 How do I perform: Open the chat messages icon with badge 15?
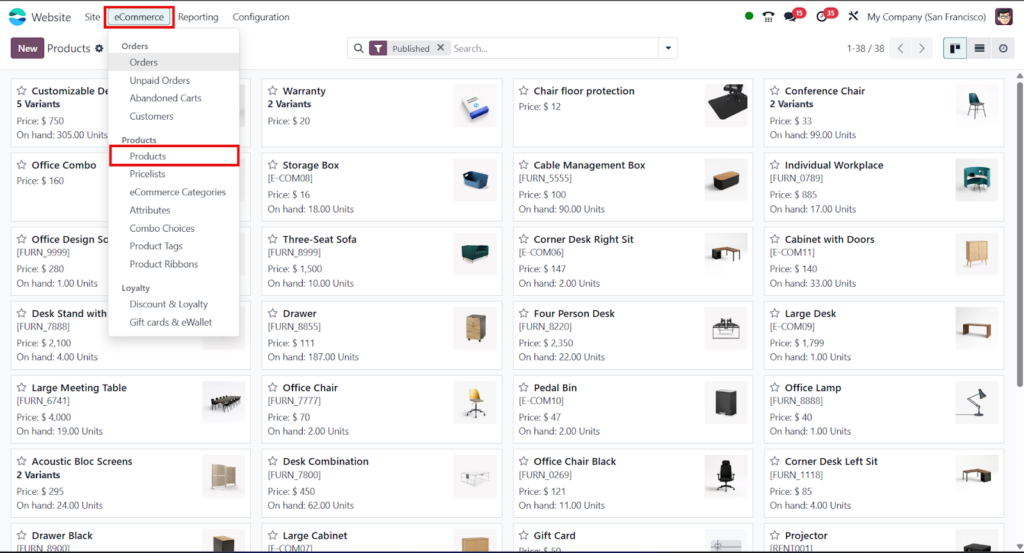792,16
